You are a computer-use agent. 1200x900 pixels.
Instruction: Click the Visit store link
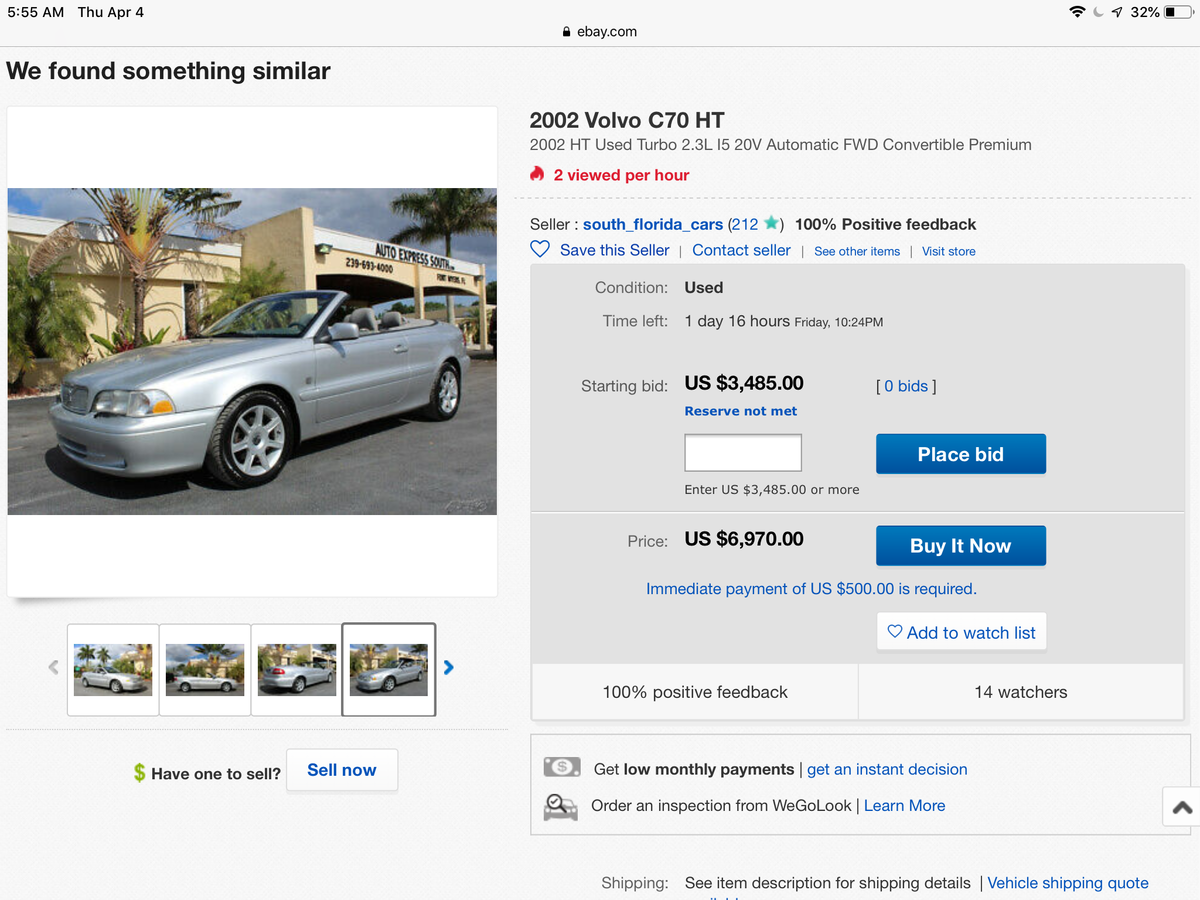[x=948, y=251]
